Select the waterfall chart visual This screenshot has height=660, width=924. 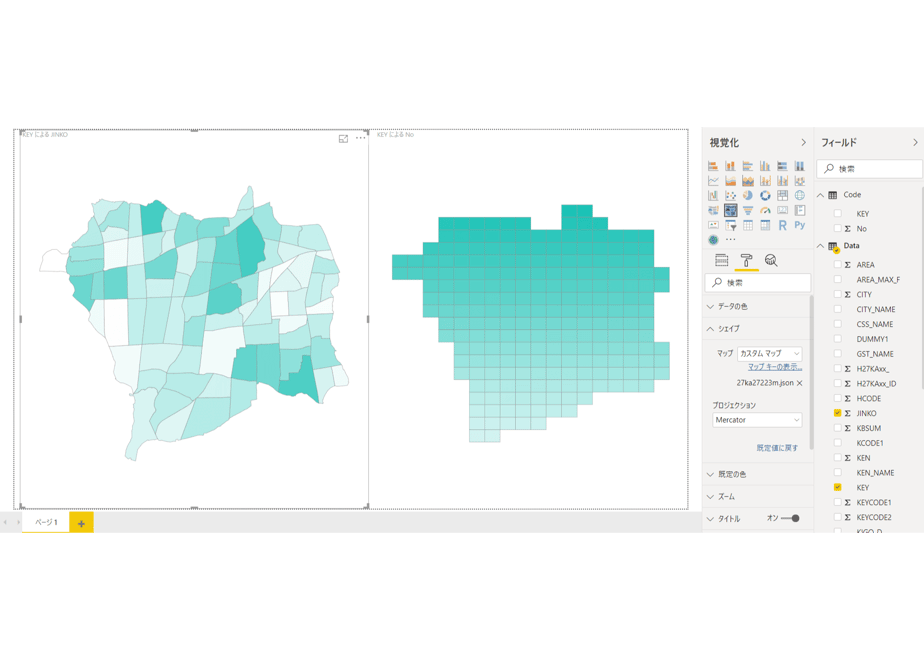point(713,195)
